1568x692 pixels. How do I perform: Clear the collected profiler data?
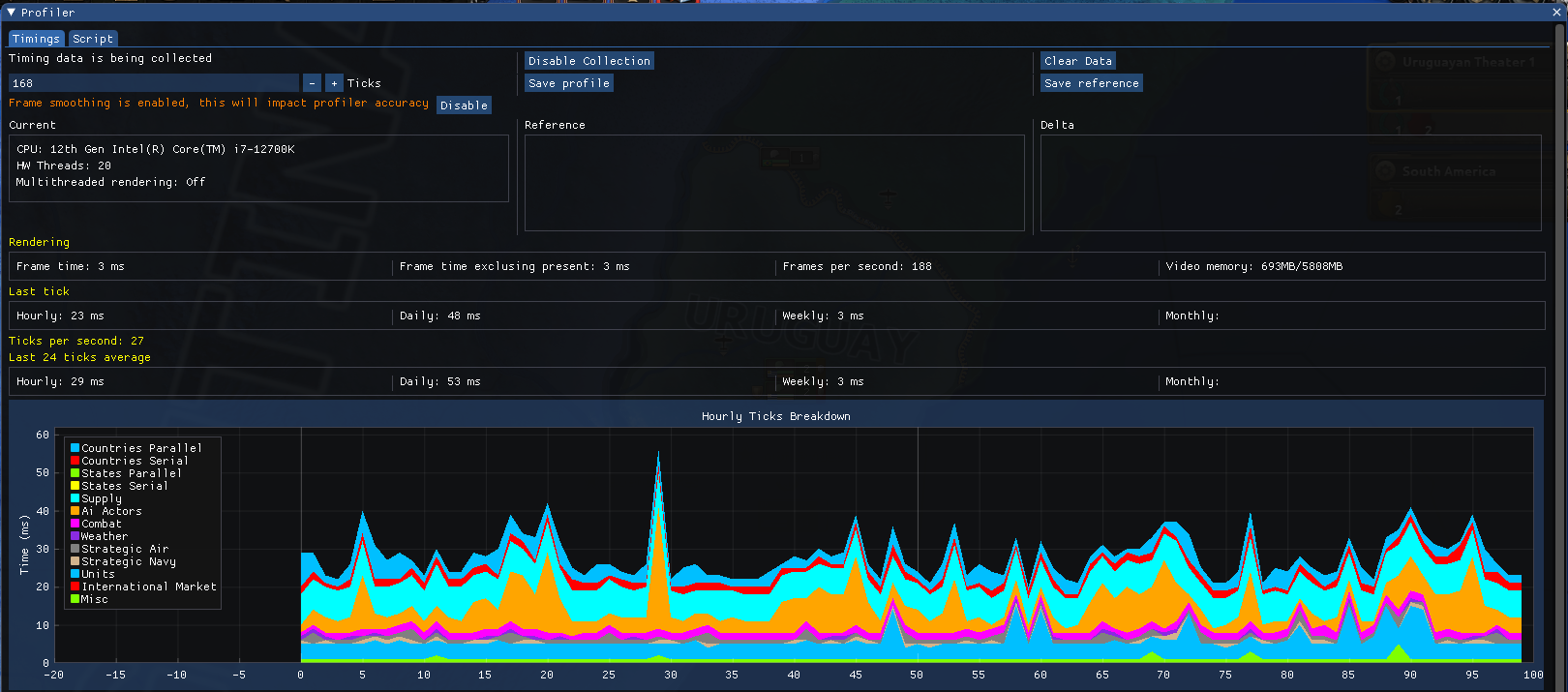pos(1078,61)
